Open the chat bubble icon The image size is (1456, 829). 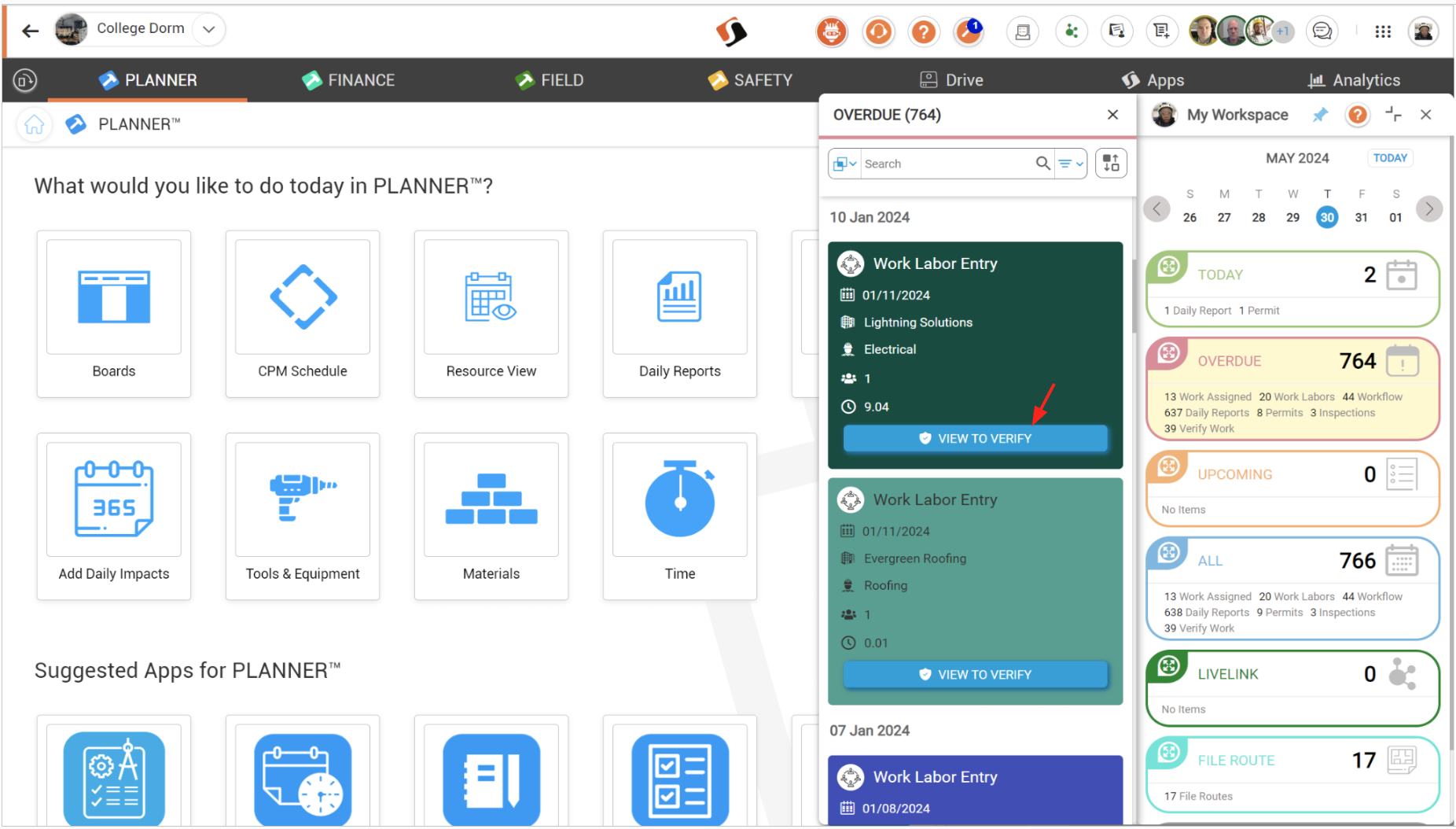(x=1322, y=31)
